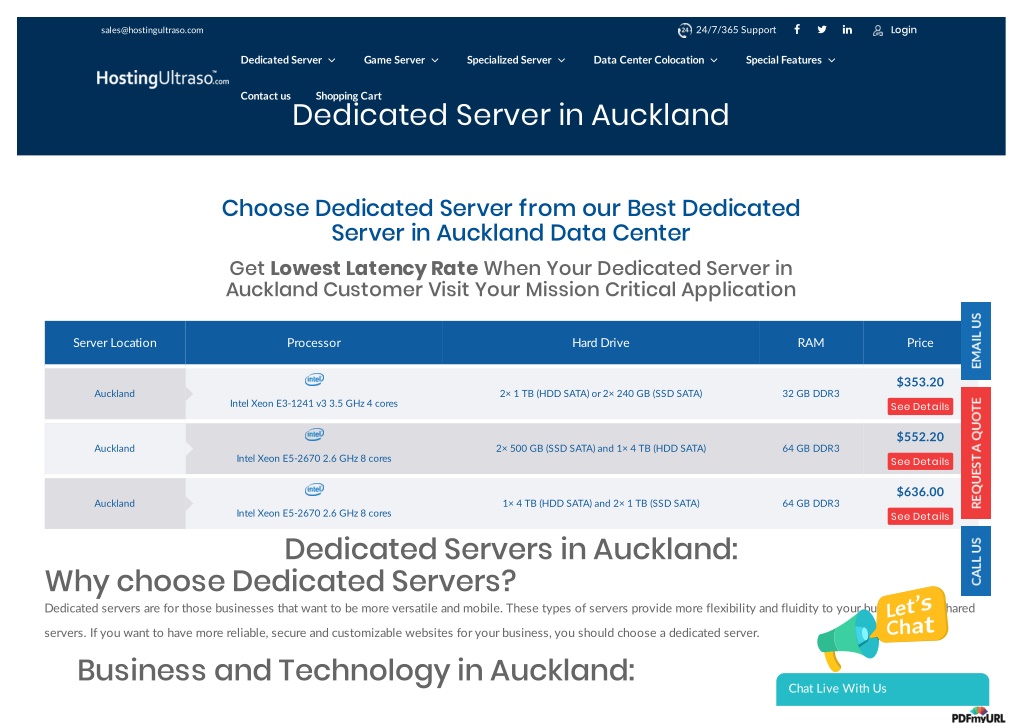Open the Dedicated Server menu
The image size is (1024, 723).
coord(281,60)
